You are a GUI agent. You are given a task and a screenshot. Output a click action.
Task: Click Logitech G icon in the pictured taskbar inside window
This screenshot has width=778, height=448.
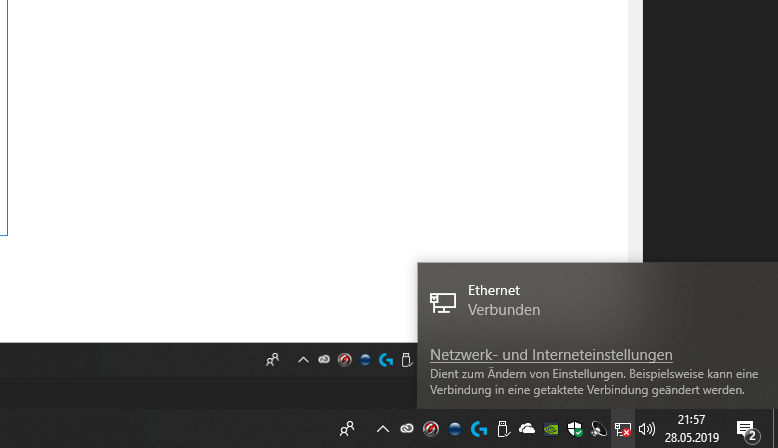point(386,360)
